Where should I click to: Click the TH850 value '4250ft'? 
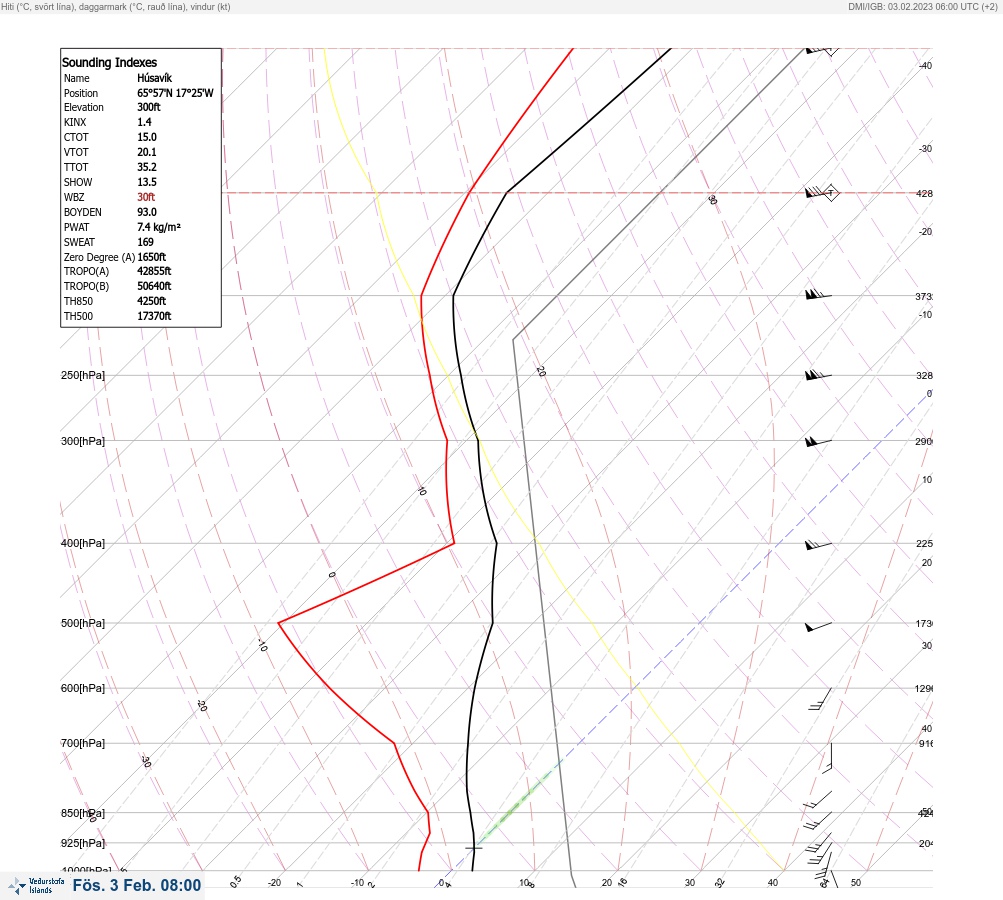pyautogui.click(x=152, y=301)
